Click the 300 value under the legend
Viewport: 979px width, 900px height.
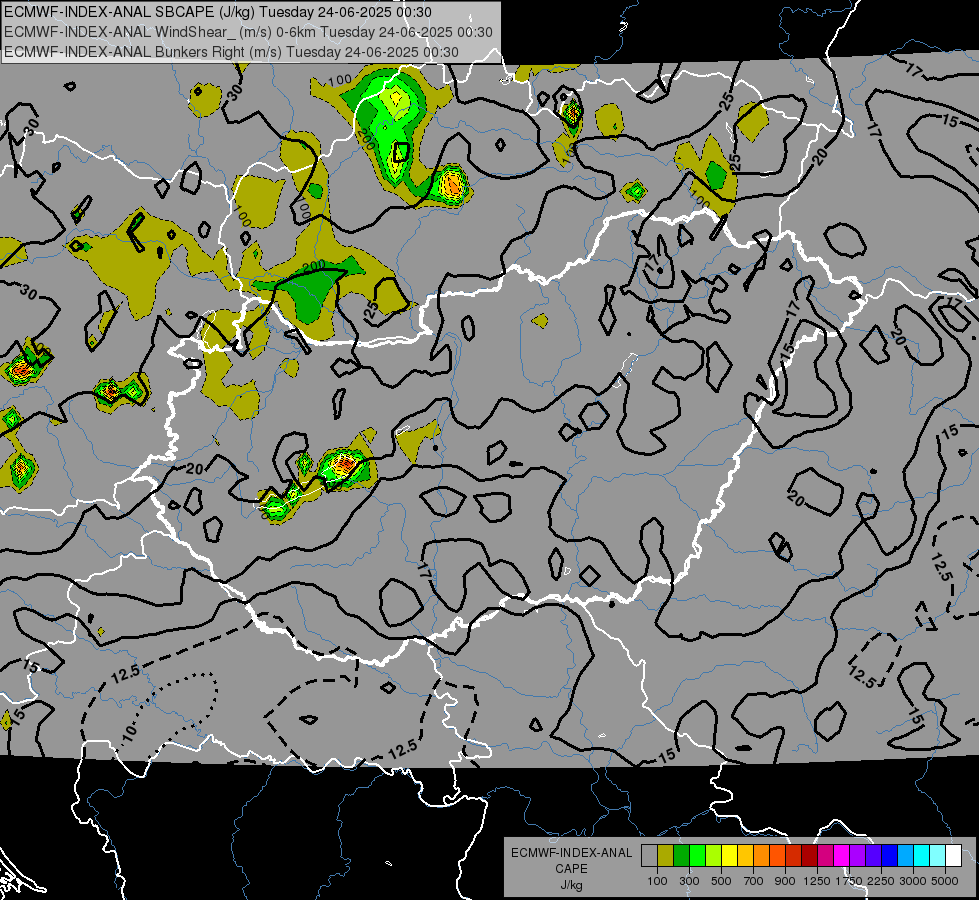pyautogui.click(x=689, y=881)
